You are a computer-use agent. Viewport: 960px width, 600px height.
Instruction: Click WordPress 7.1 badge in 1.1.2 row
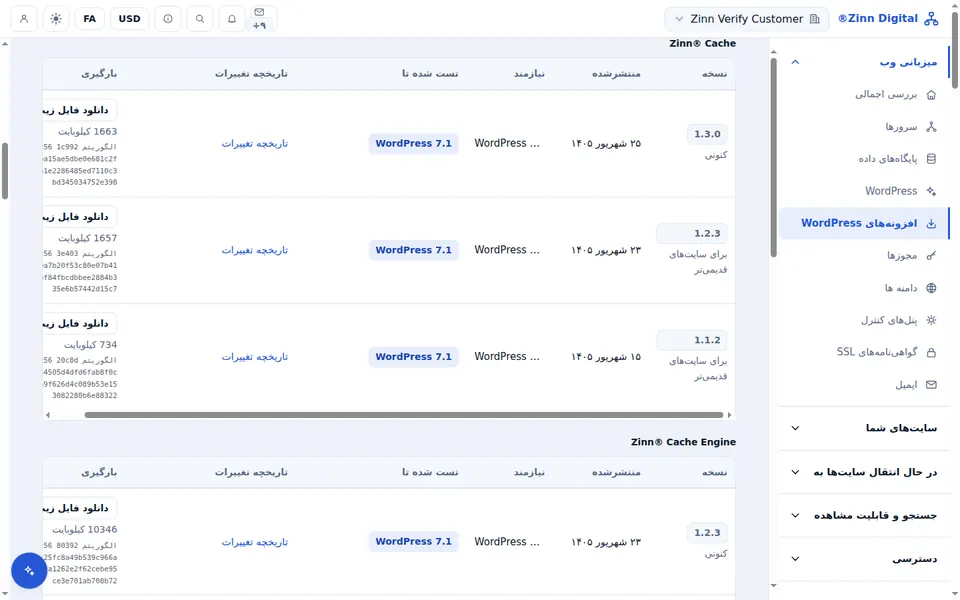click(413, 357)
